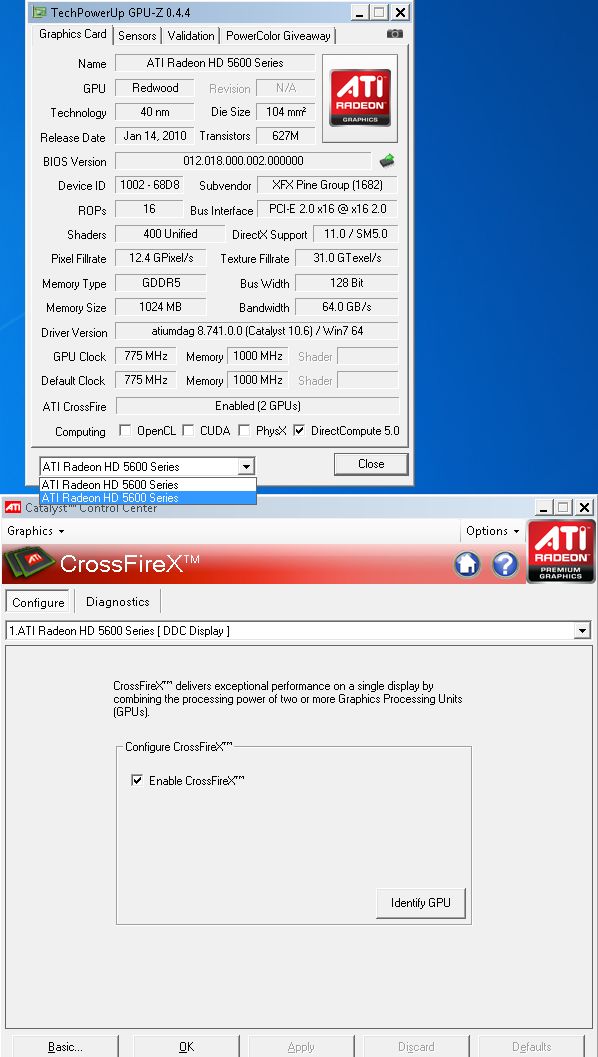Expand the DDC Display adapter dropdown
This screenshot has height=1057, width=598.
582,631
